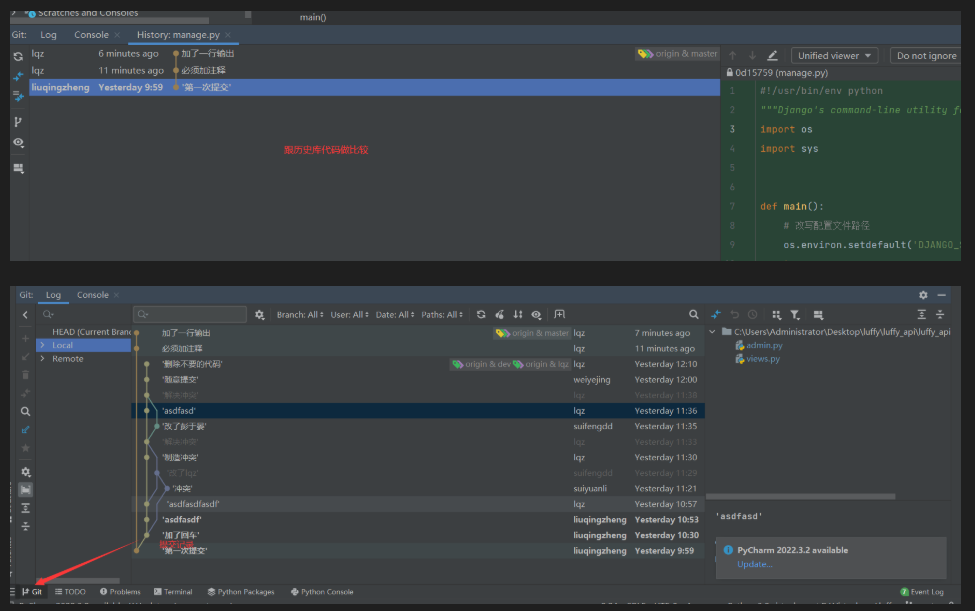
Task: Close the History: manage.py tab
Action: click(228, 35)
